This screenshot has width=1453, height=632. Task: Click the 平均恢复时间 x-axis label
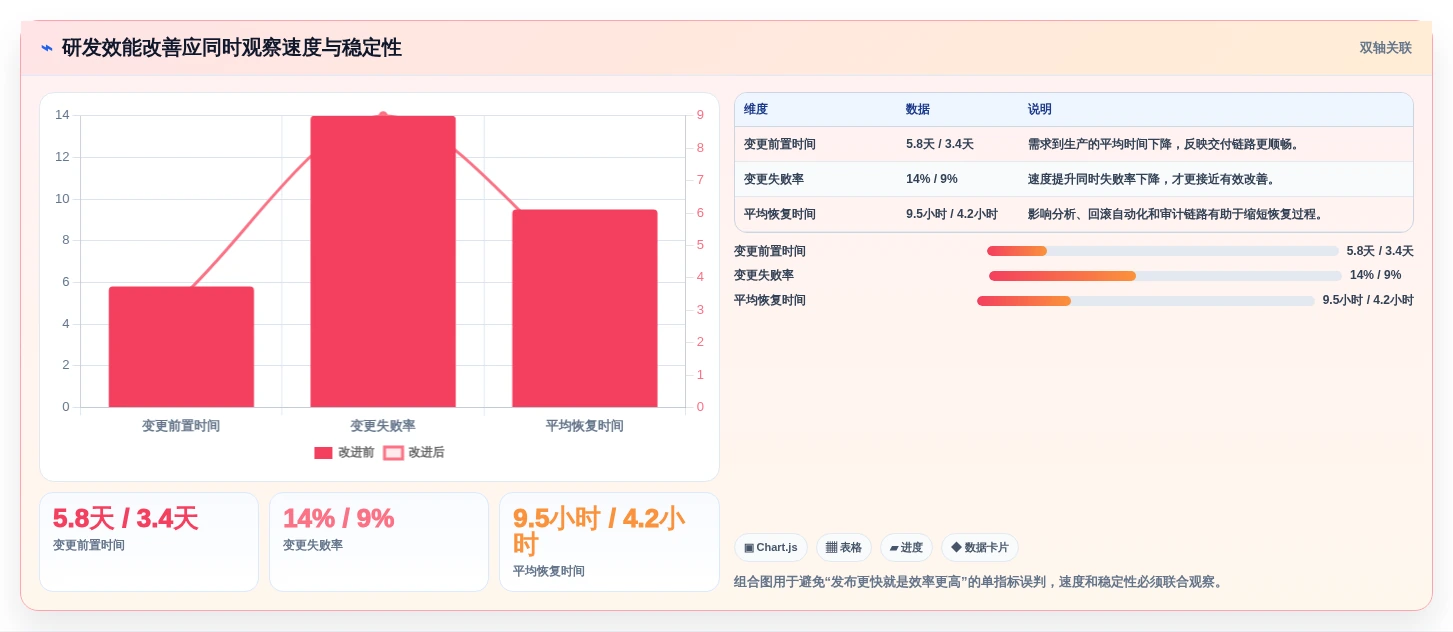pyautogui.click(x=585, y=426)
